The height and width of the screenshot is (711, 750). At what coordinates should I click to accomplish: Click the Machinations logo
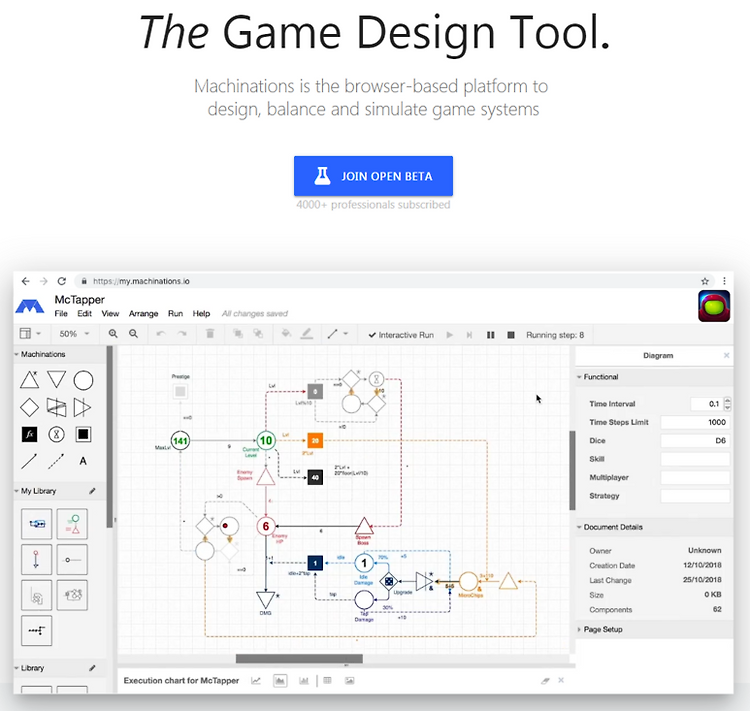[30, 306]
